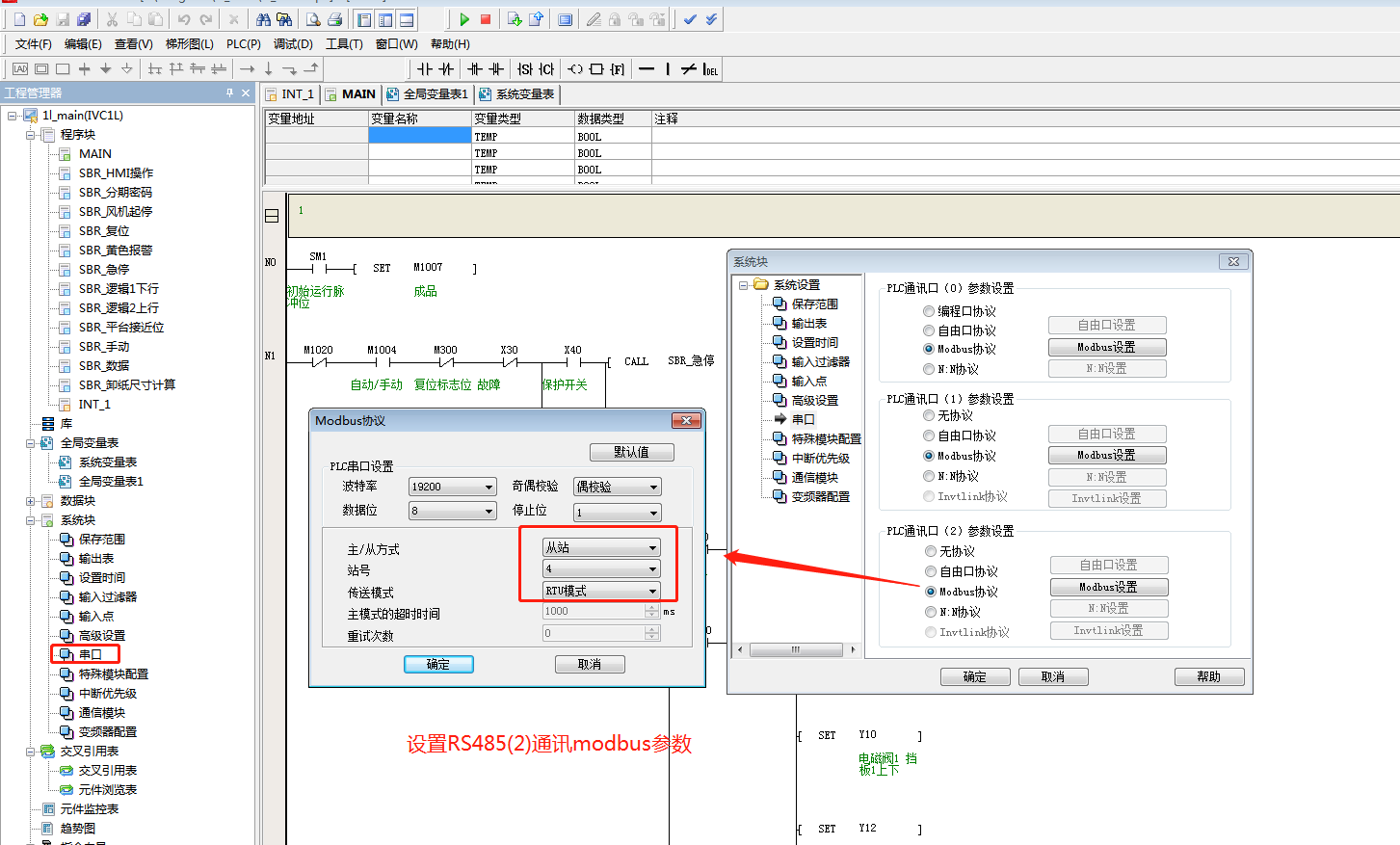Select N:N协议 radio for port 2
1400x845 pixels.
(x=931, y=612)
